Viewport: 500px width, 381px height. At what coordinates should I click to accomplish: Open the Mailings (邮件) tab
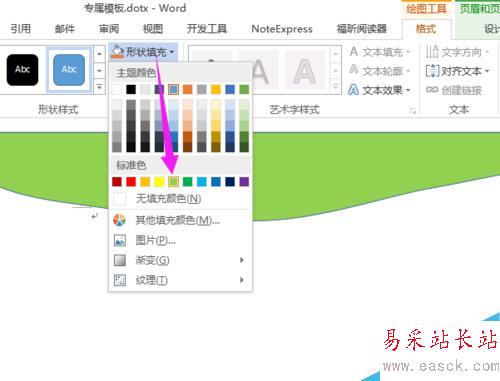tap(65, 29)
